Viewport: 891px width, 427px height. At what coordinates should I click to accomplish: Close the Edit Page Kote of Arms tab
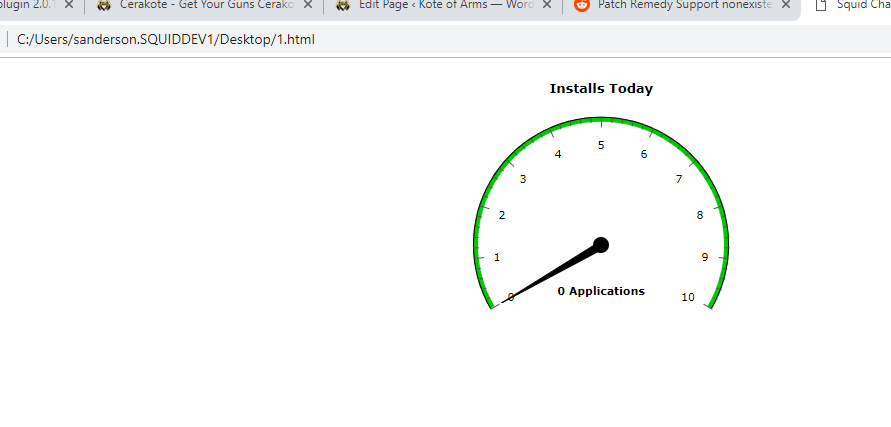pyautogui.click(x=547, y=5)
